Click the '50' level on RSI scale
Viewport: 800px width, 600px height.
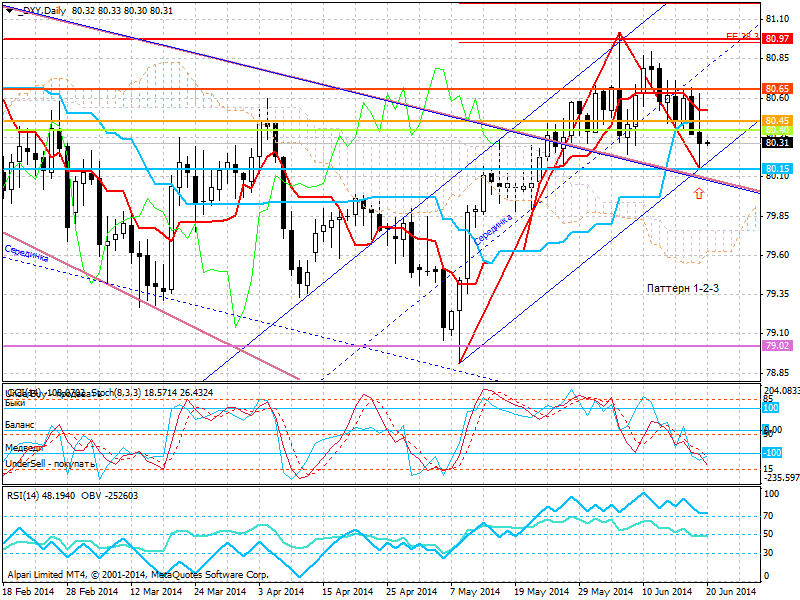[768, 534]
